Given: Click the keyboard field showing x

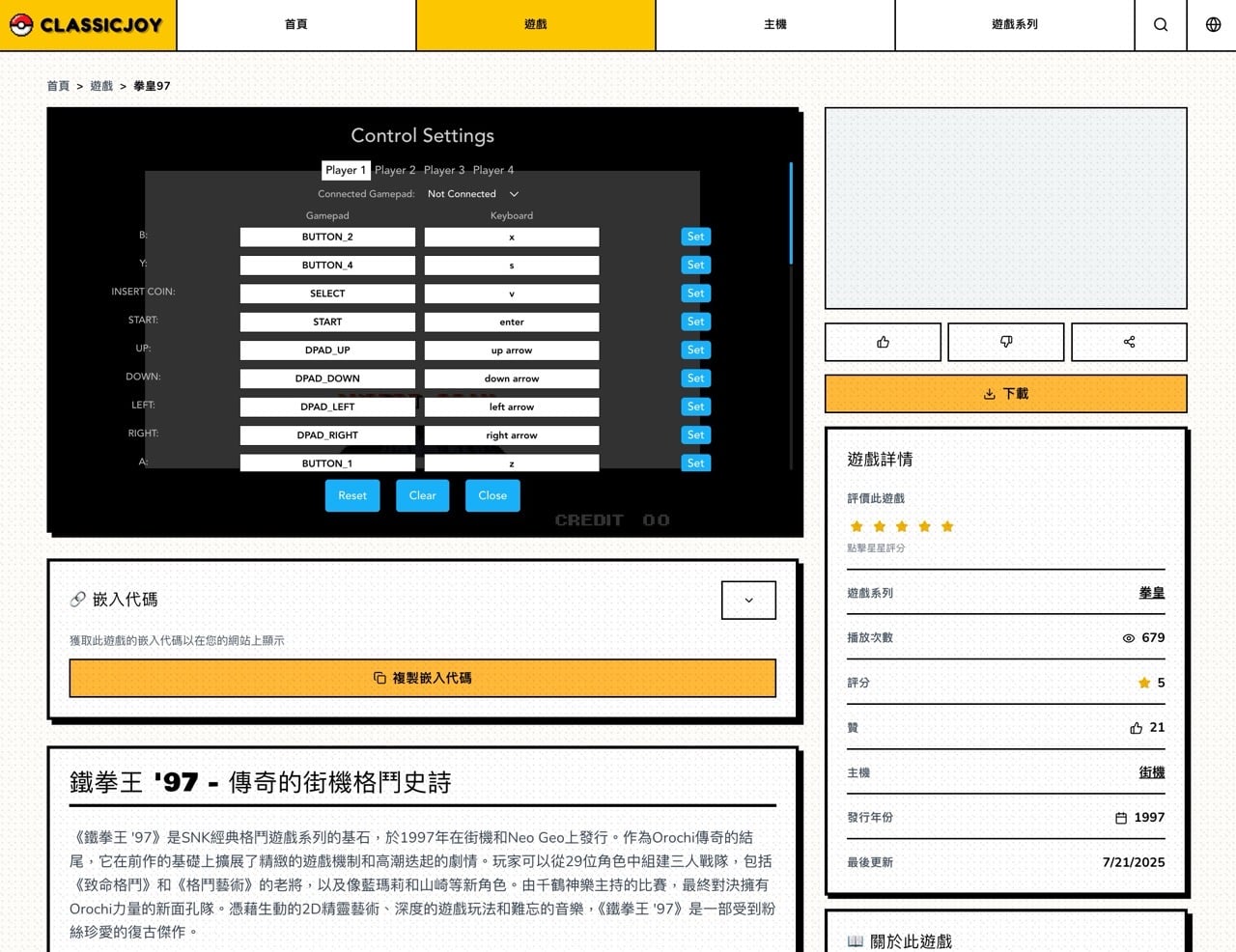Looking at the screenshot, I should pos(512,237).
